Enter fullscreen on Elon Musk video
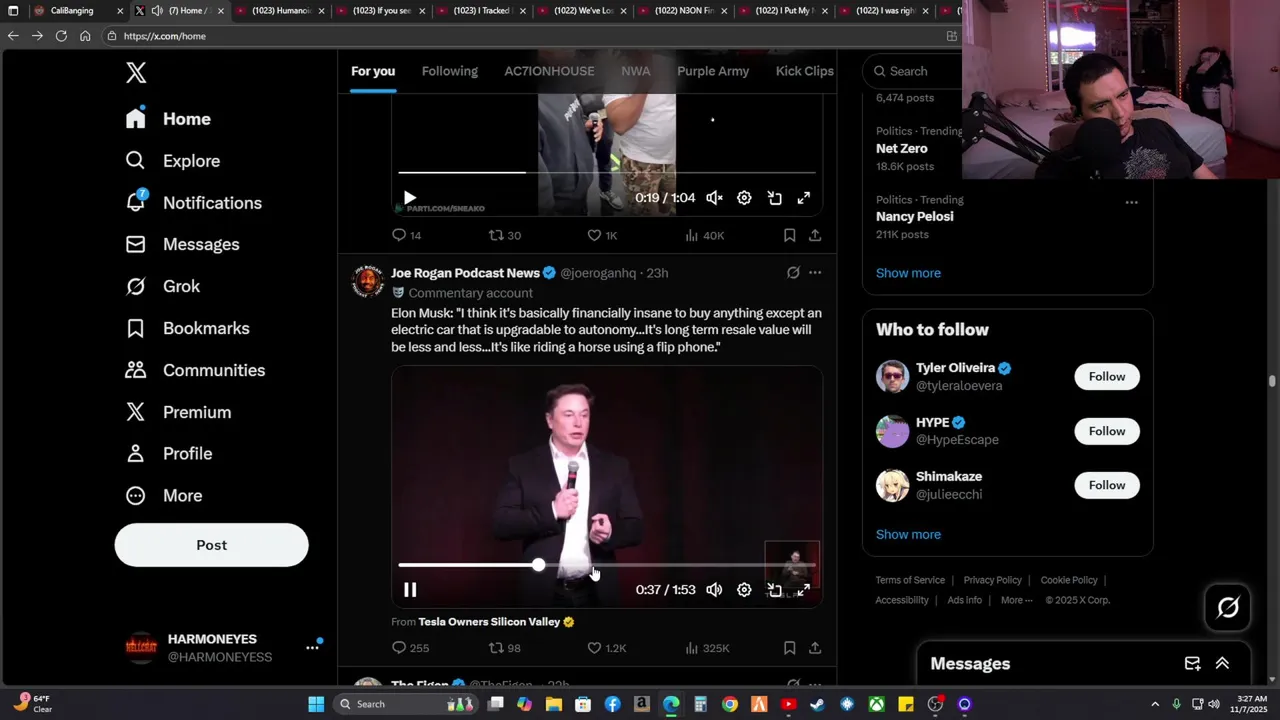Viewport: 1280px width, 720px height. coord(804,590)
